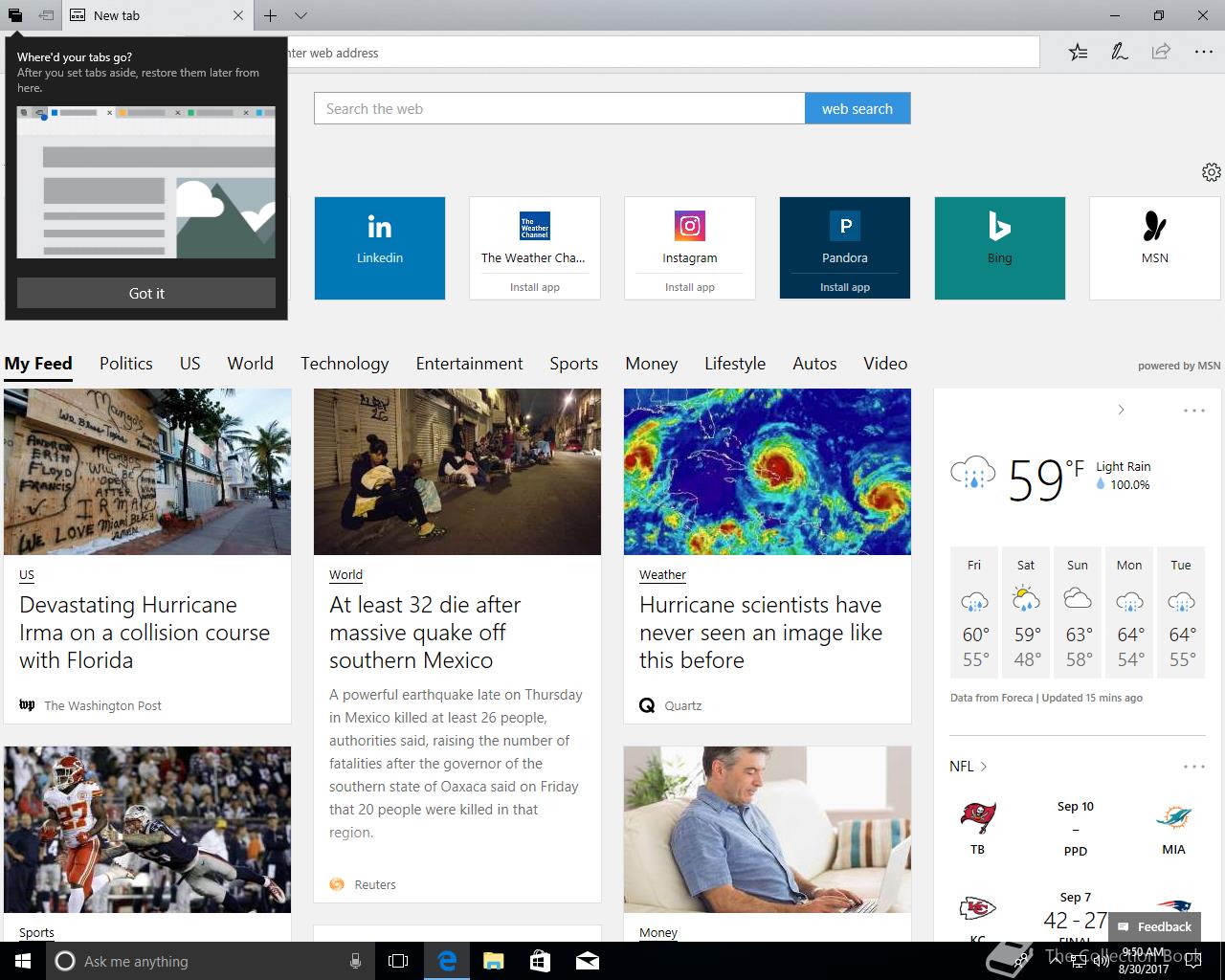Open the Store from taskbar
Screen dimensions: 1225x980
click(540, 961)
